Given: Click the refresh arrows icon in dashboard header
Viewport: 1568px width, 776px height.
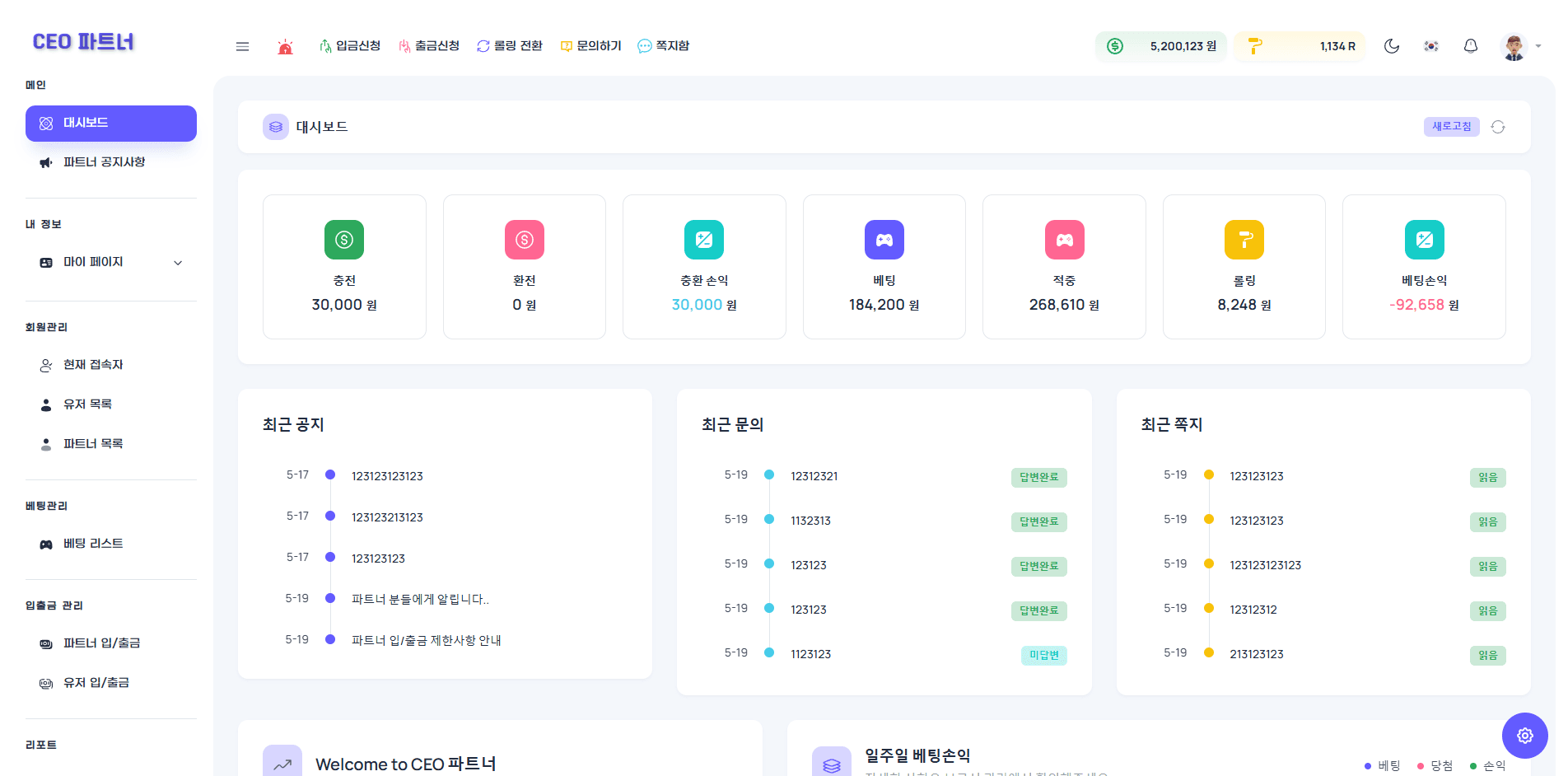Looking at the screenshot, I should (x=1497, y=127).
